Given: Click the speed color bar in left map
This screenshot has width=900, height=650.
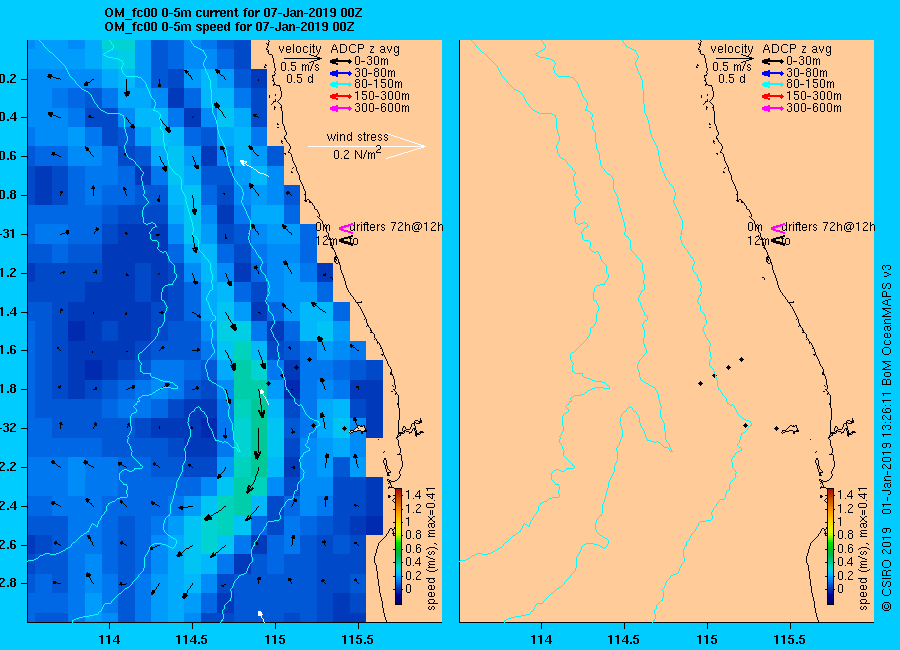Looking at the screenshot, I should click(x=398, y=546).
